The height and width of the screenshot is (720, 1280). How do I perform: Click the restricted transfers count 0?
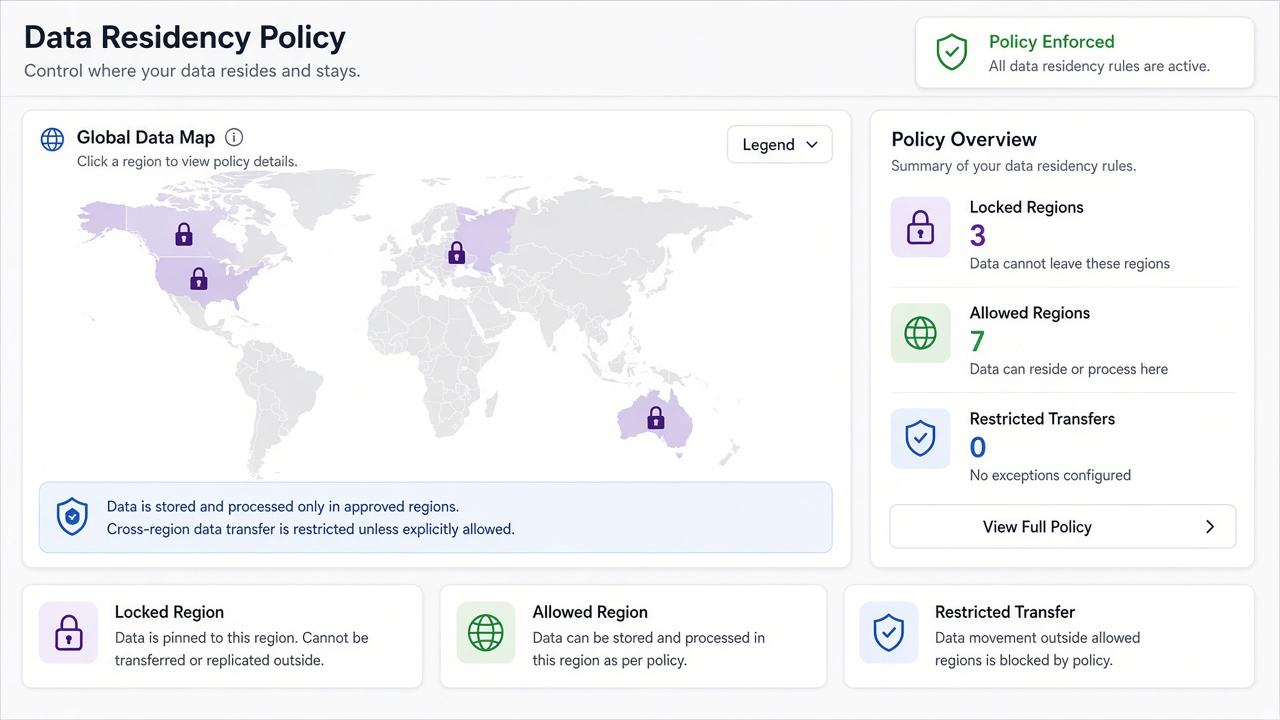978,447
